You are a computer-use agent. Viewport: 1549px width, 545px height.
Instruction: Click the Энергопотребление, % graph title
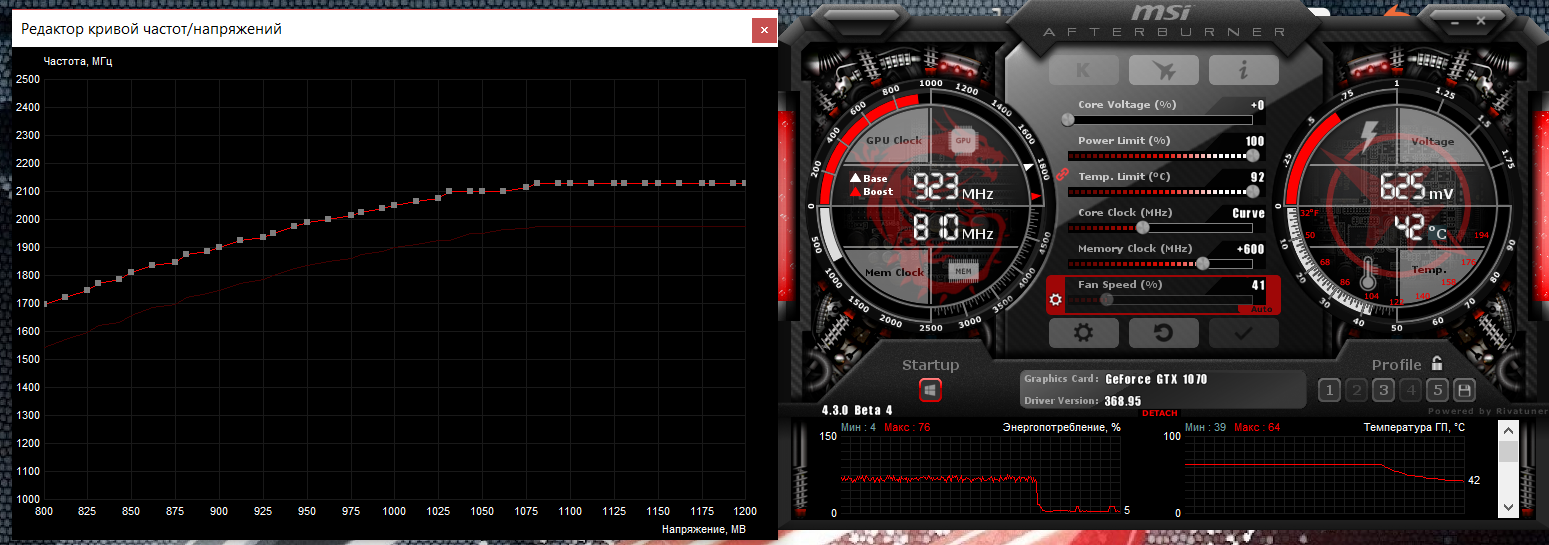tap(1061, 427)
